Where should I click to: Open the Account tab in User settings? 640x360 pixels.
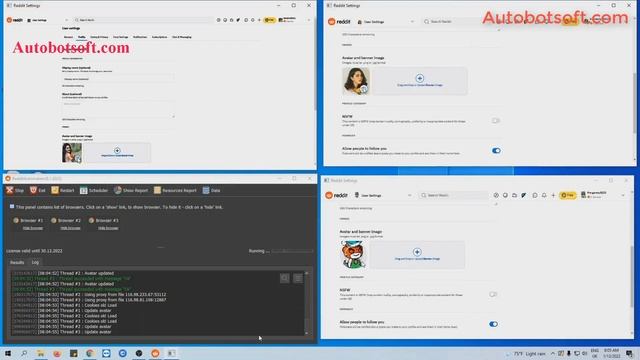coord(68,37)
